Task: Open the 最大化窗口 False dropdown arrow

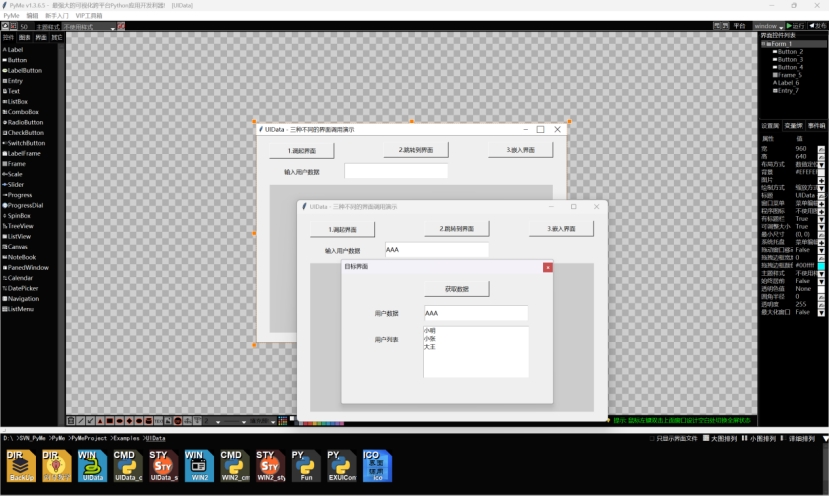Action: [x=822, y=313]
